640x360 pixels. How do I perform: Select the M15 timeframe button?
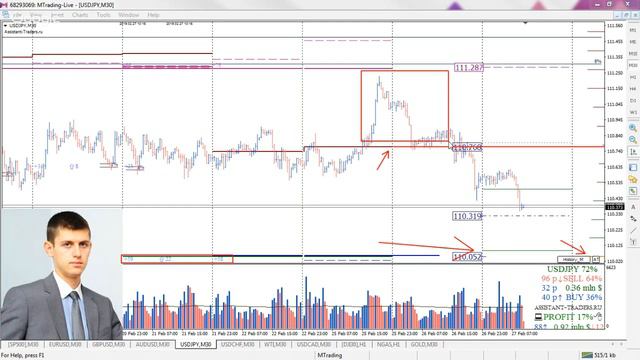tap(633, 53)
